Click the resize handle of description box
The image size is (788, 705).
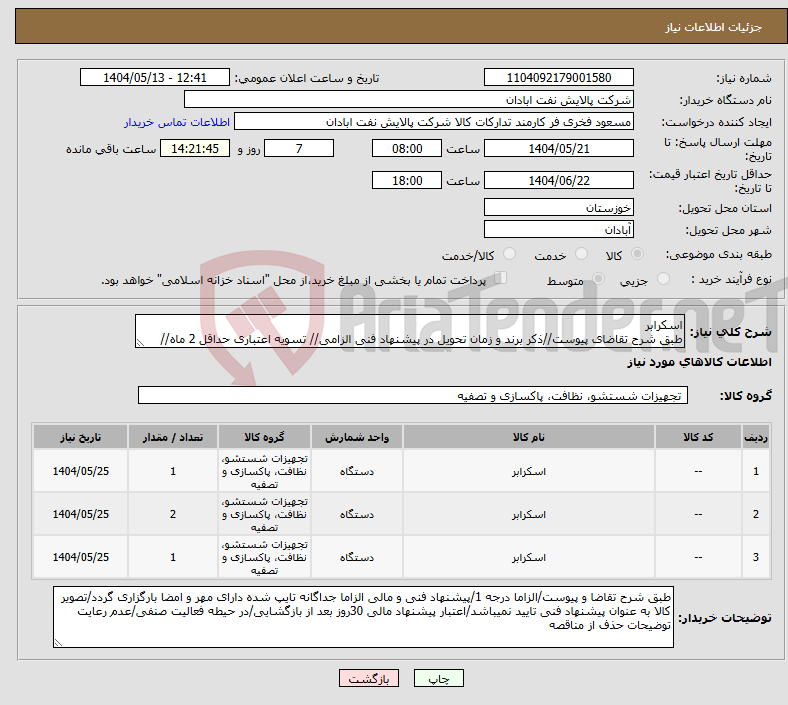pos(140,343)
